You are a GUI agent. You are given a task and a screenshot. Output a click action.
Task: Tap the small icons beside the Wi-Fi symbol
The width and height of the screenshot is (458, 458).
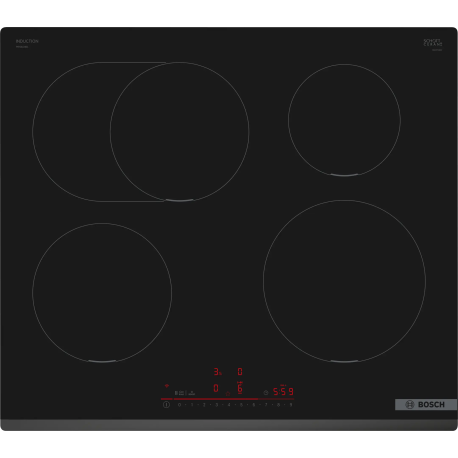(x=185, y=393)
